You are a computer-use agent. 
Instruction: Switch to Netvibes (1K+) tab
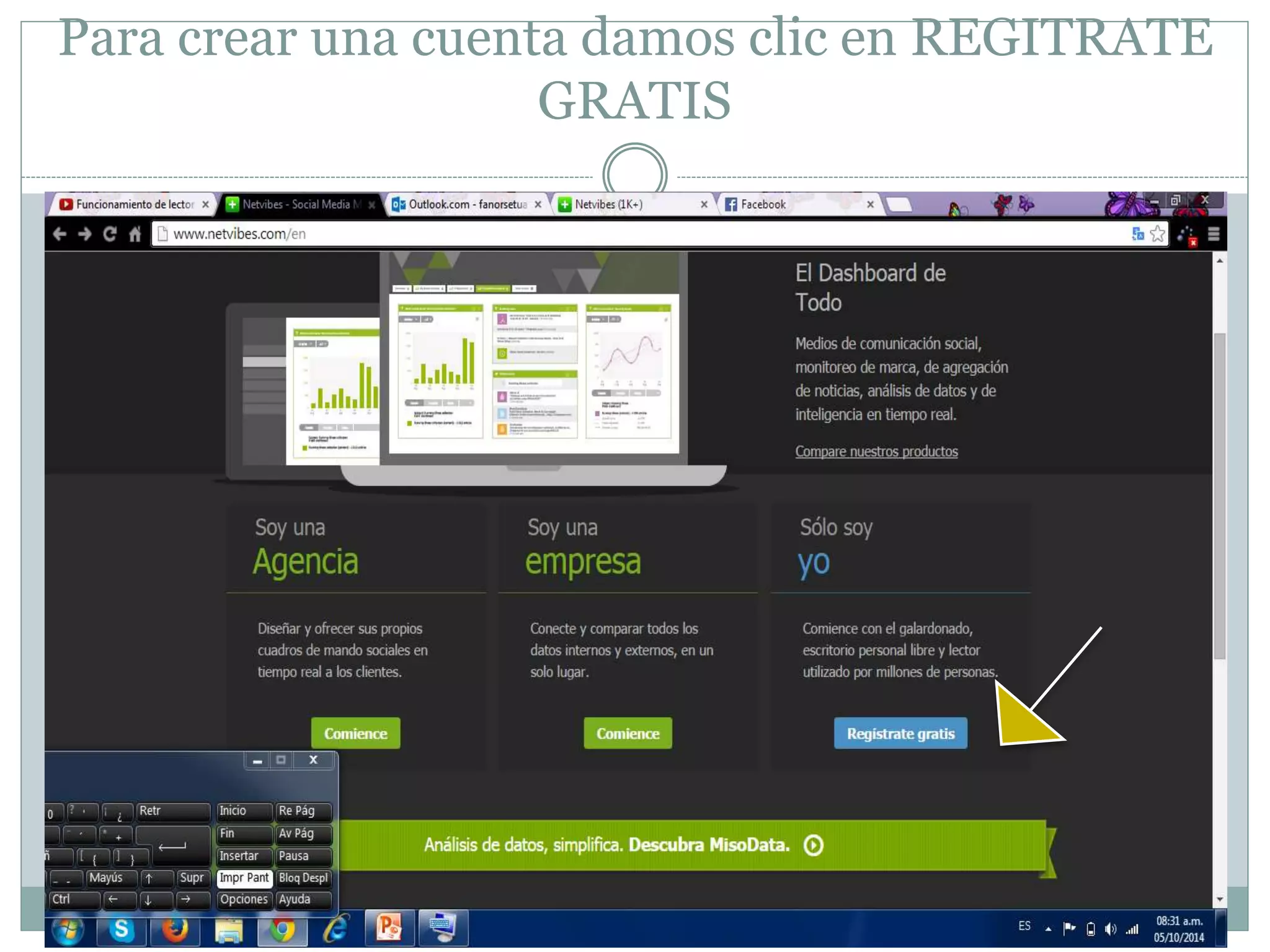tap(633, 205)
